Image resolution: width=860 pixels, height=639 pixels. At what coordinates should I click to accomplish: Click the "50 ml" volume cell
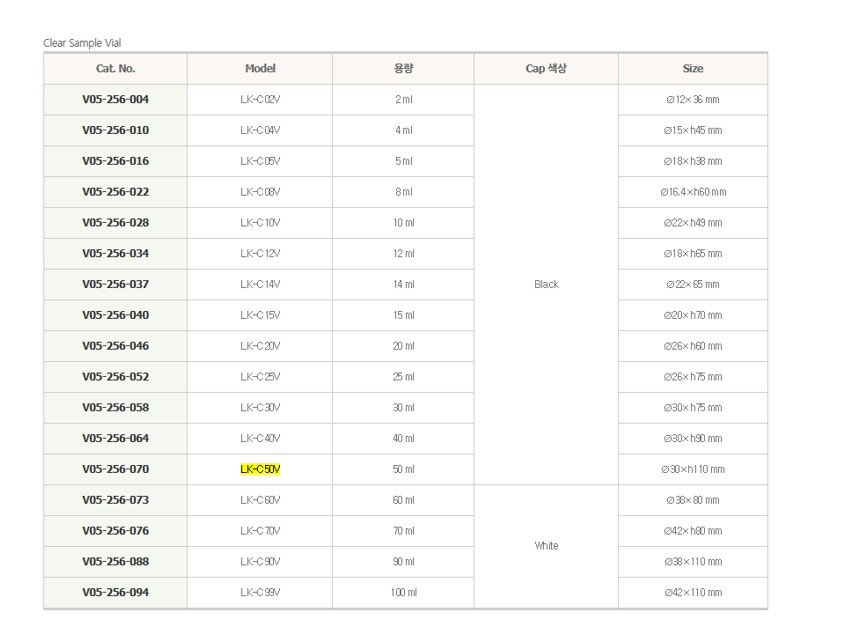[404, 469]
